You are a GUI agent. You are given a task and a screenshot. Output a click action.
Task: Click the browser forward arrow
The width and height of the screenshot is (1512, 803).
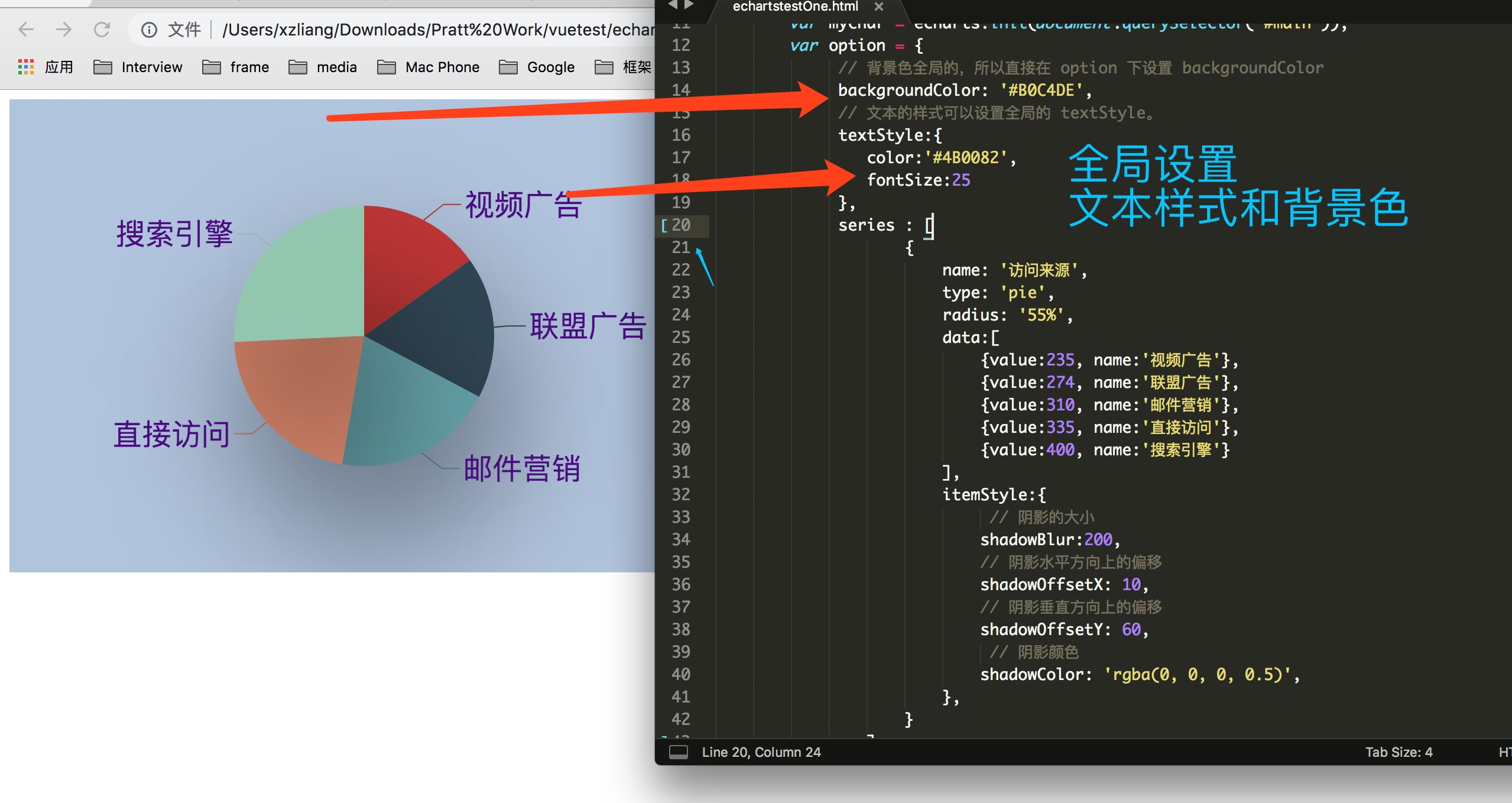pyautogui.click(x=64, y=30)
